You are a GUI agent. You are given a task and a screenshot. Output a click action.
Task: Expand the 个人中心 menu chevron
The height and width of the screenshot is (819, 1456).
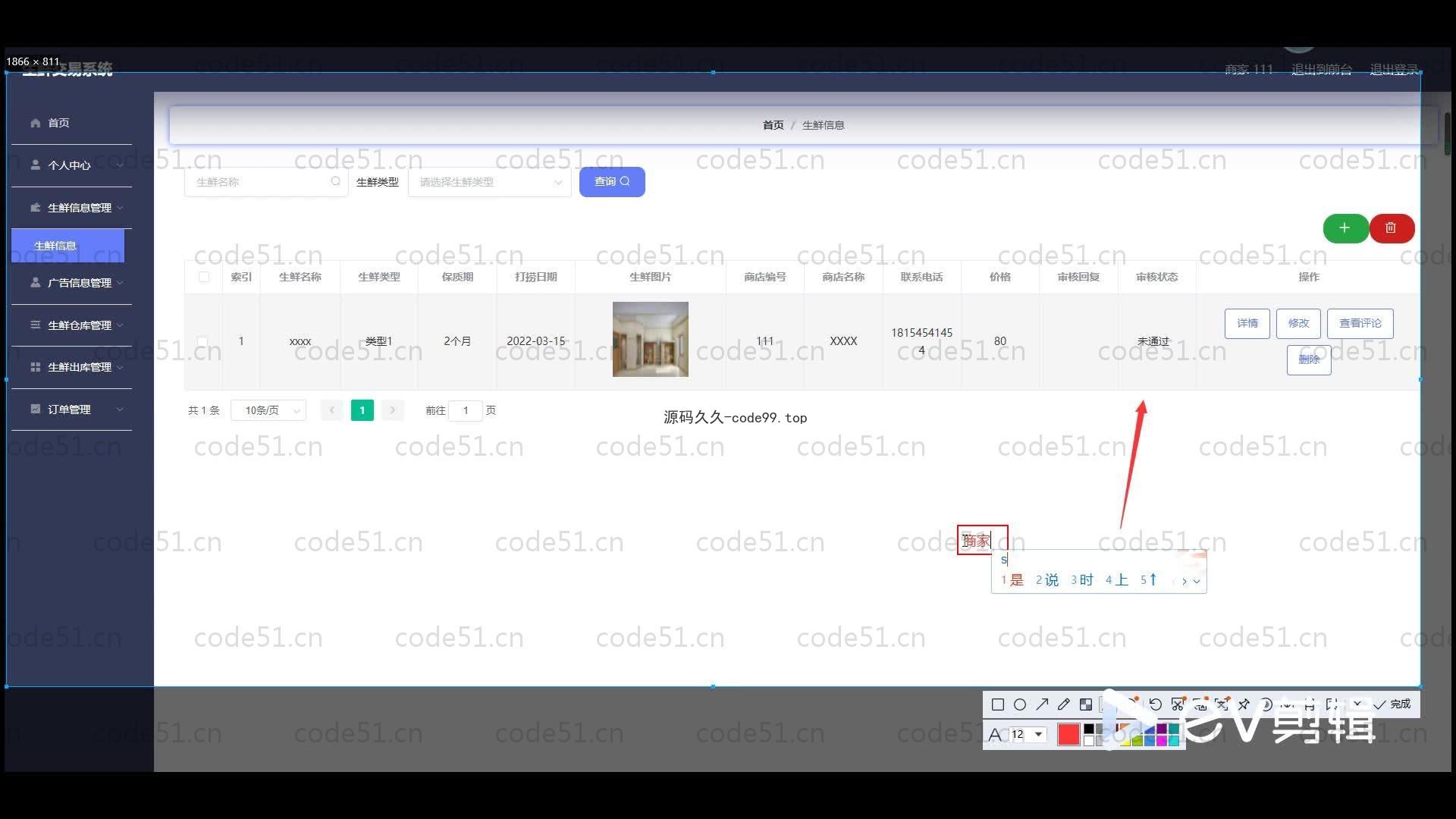[120, 165]
